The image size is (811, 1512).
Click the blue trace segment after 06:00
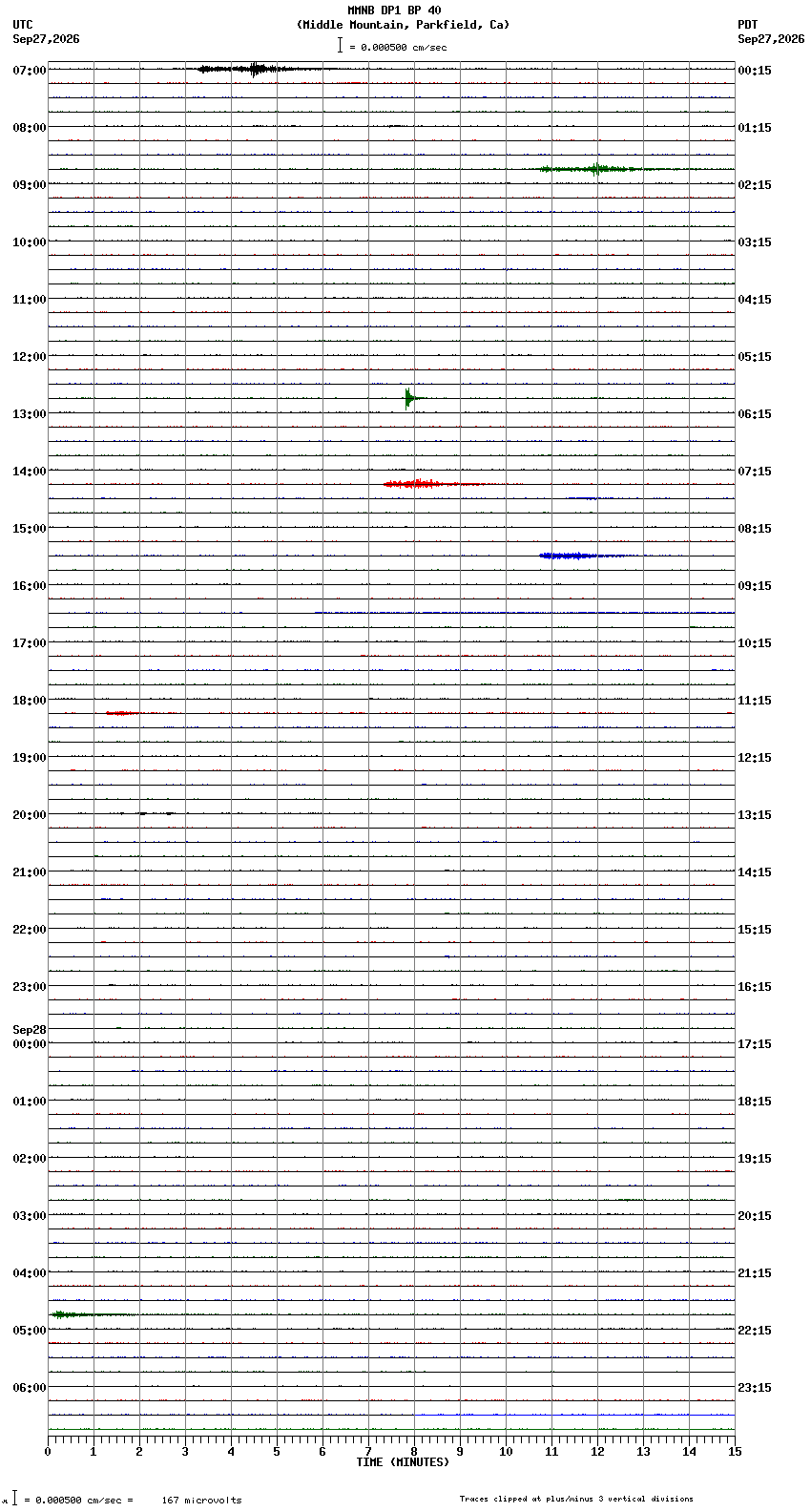pyautogui.click(x=574, y=1415)
